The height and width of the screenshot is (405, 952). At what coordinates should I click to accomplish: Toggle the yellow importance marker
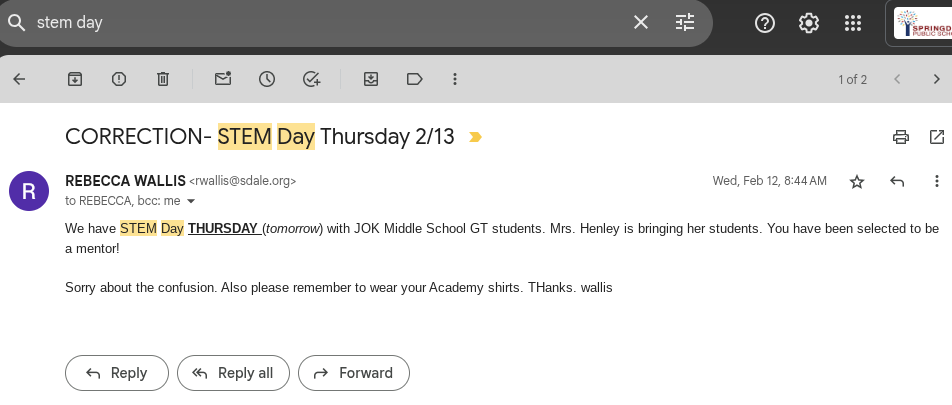[475, 137]
